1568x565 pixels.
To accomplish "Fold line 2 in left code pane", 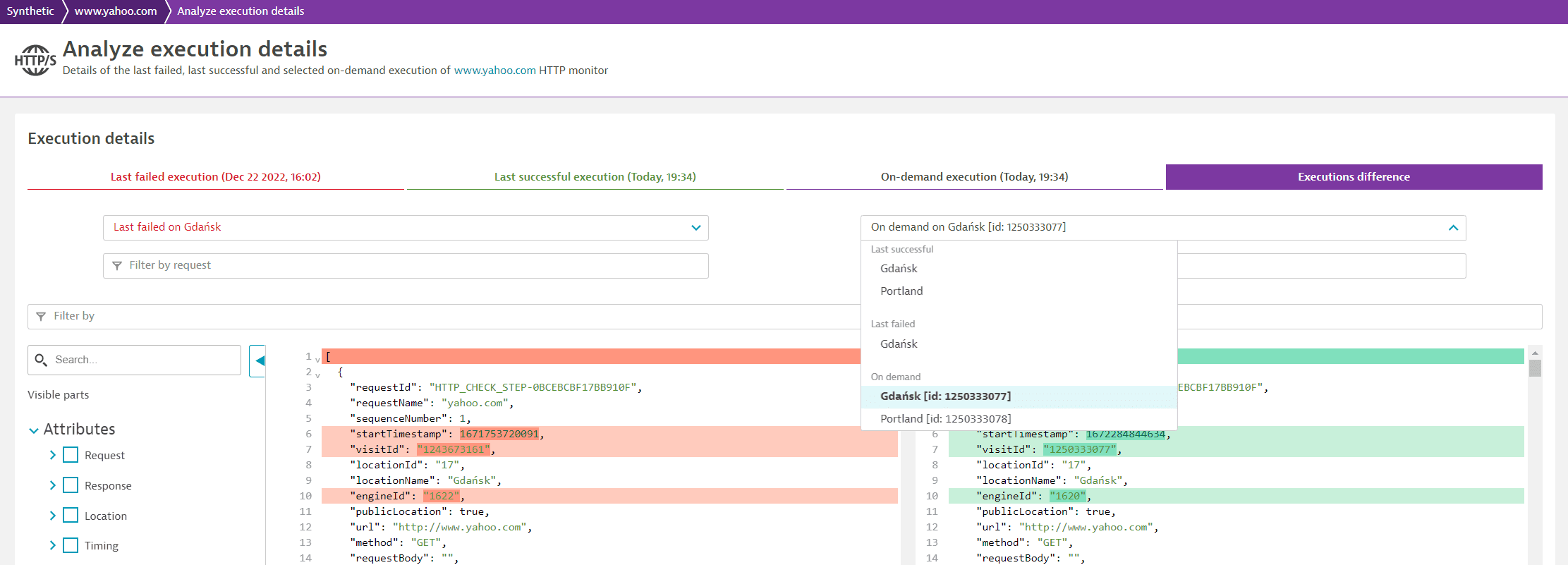I will [x=317, y=375].
